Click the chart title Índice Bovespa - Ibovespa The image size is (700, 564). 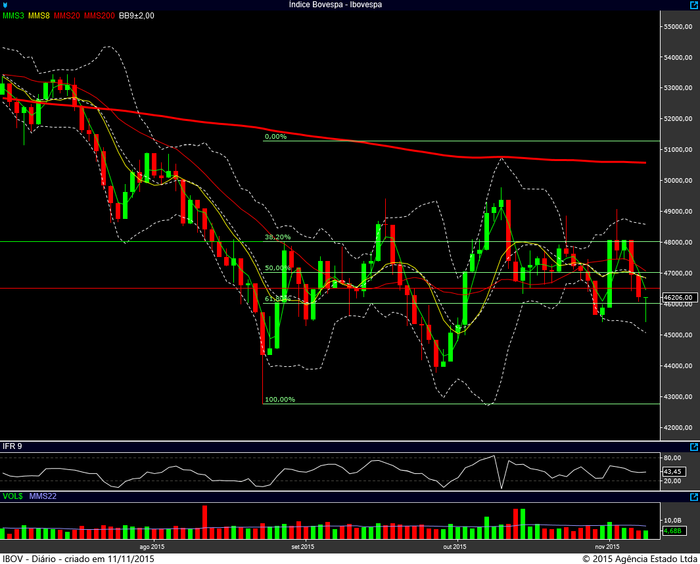coord(335,4)
